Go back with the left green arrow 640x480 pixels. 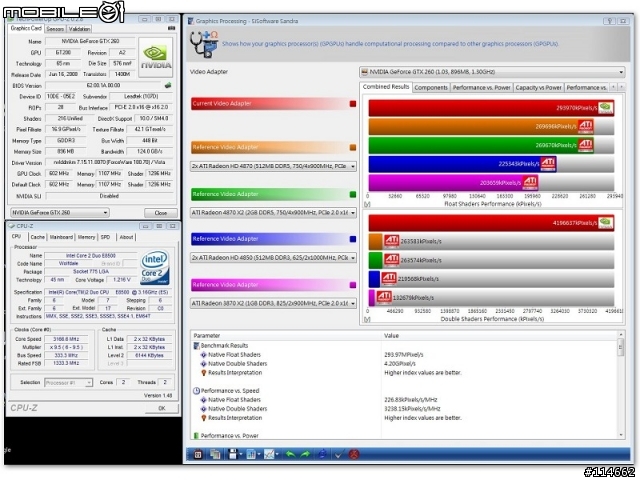coord(290,454)
